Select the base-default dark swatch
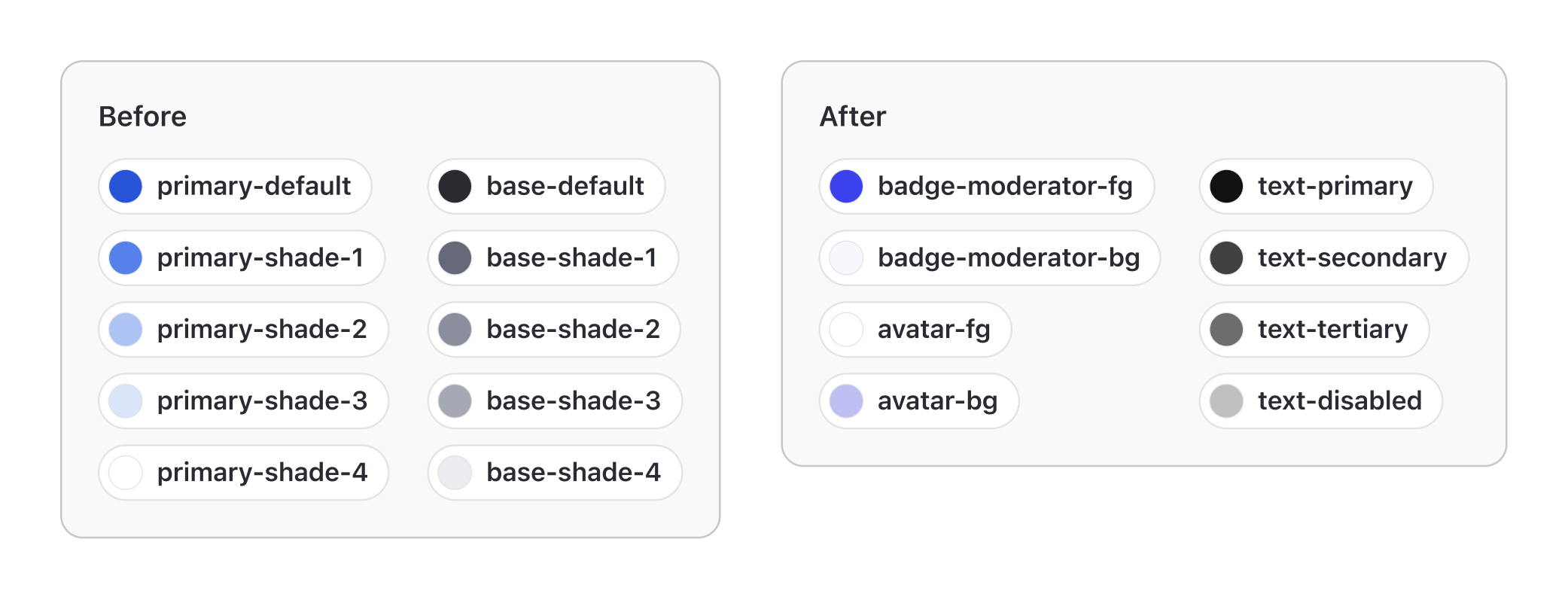Image resolution: width=1568 pixels, height=612 pixels. point(455,187)
